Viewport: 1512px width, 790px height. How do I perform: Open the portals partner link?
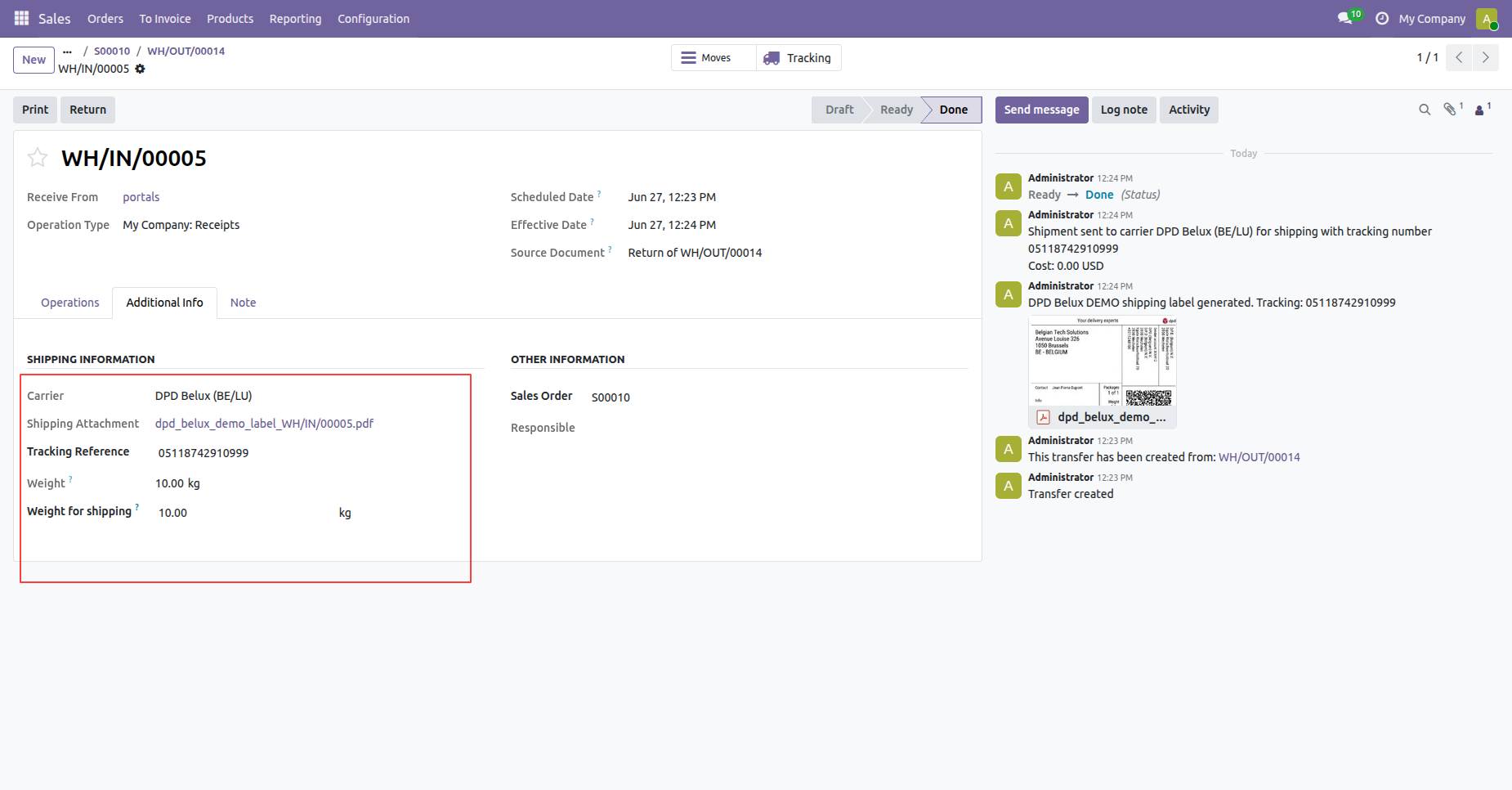[x=141, y=197]
